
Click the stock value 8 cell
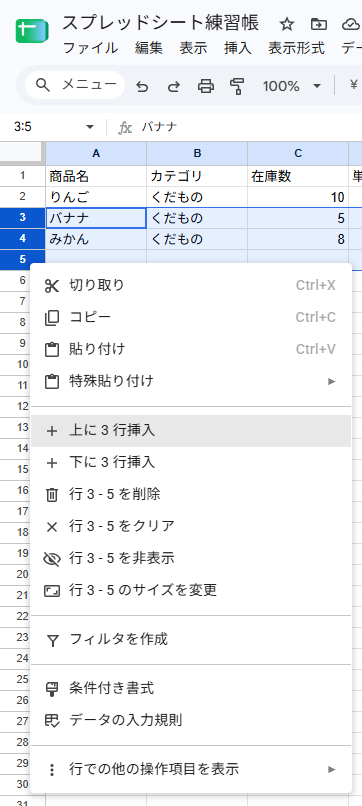pos(298,240)
